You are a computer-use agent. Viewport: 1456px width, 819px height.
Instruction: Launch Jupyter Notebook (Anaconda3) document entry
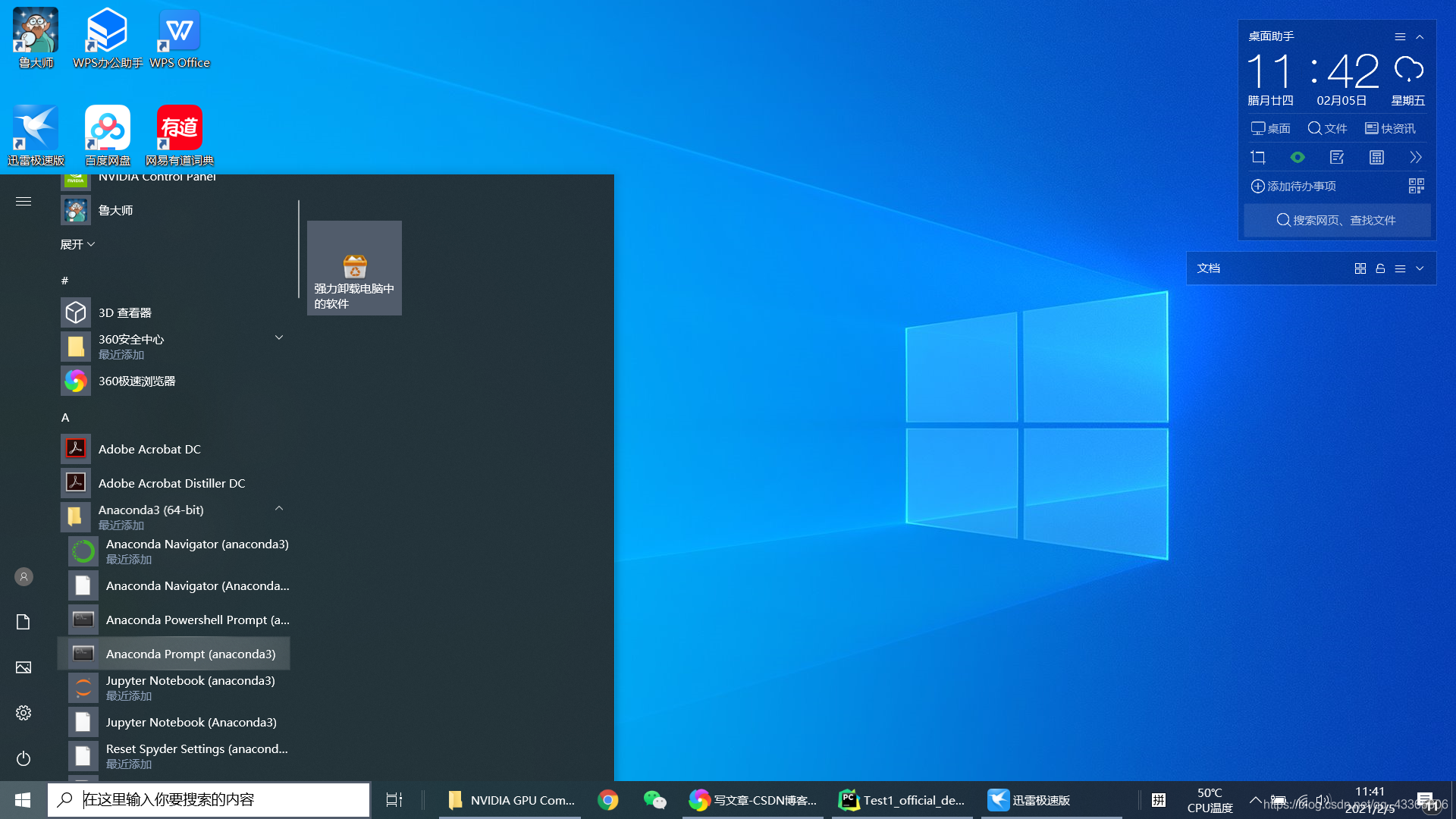click(x=174, y=722)
